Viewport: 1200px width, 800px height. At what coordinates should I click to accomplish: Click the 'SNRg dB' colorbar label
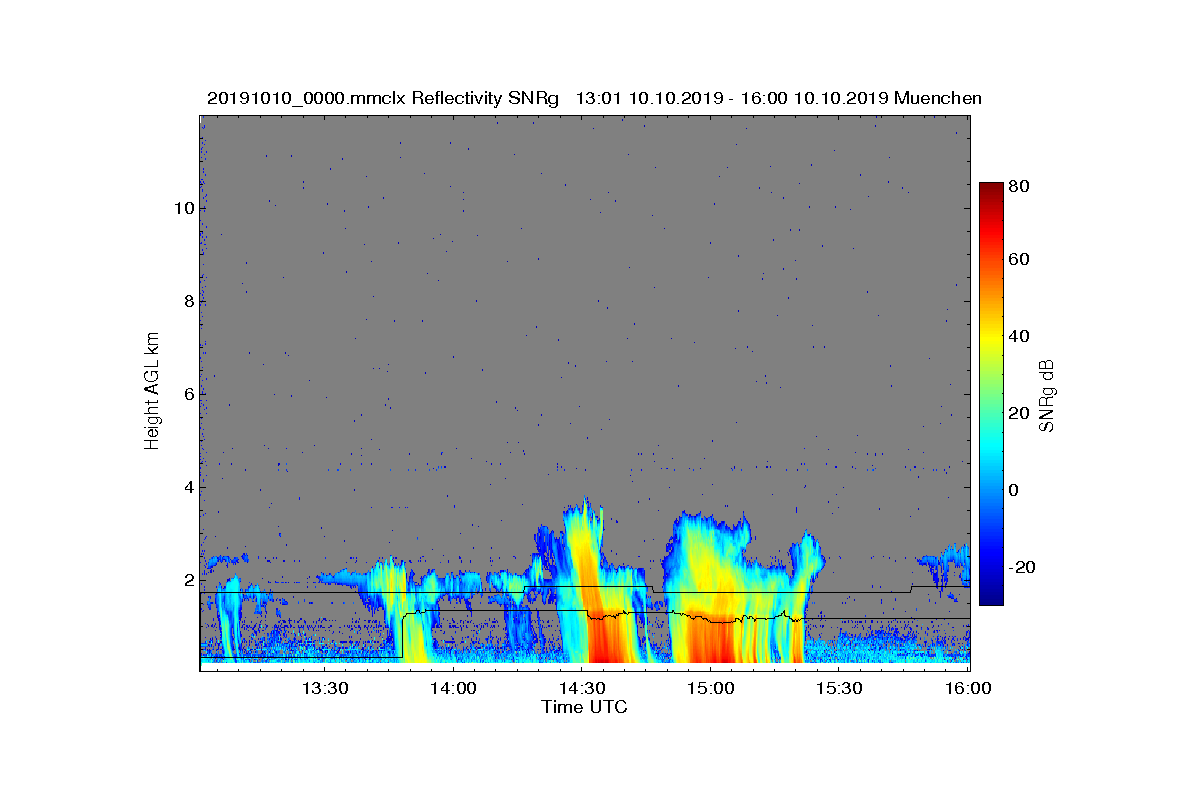click(x=1048, y=395)
